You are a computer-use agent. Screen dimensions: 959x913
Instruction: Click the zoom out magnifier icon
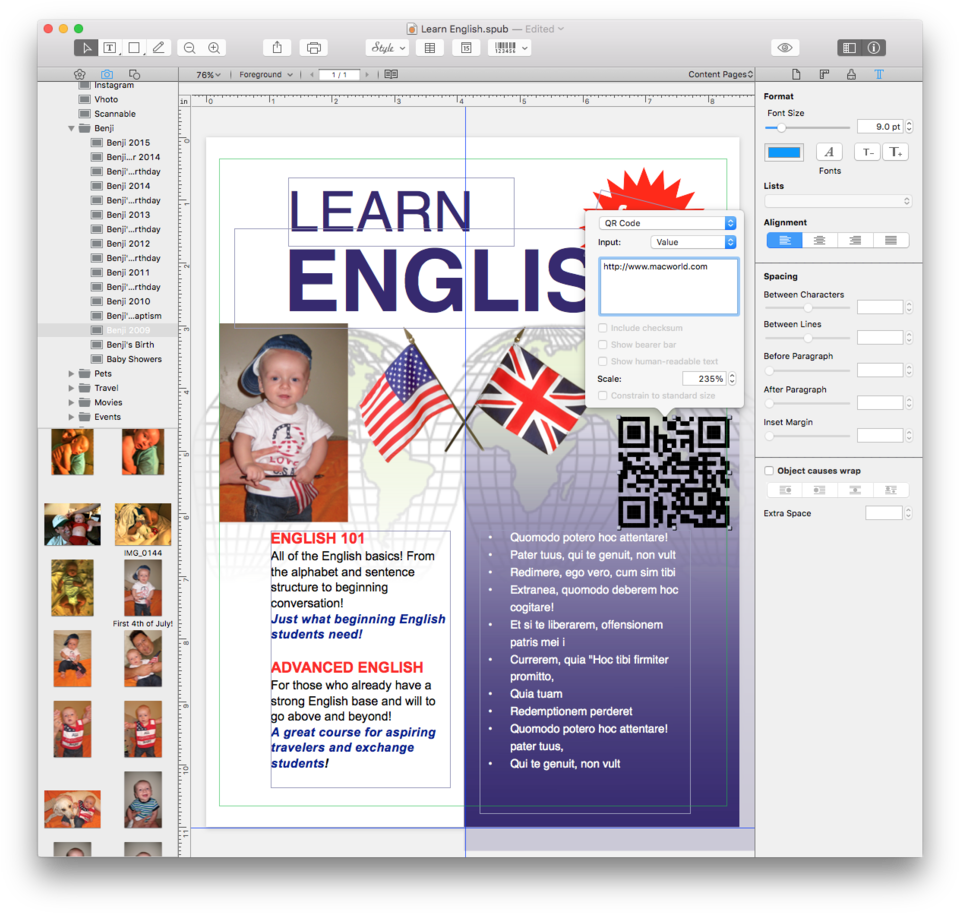[x=189, y=48]
